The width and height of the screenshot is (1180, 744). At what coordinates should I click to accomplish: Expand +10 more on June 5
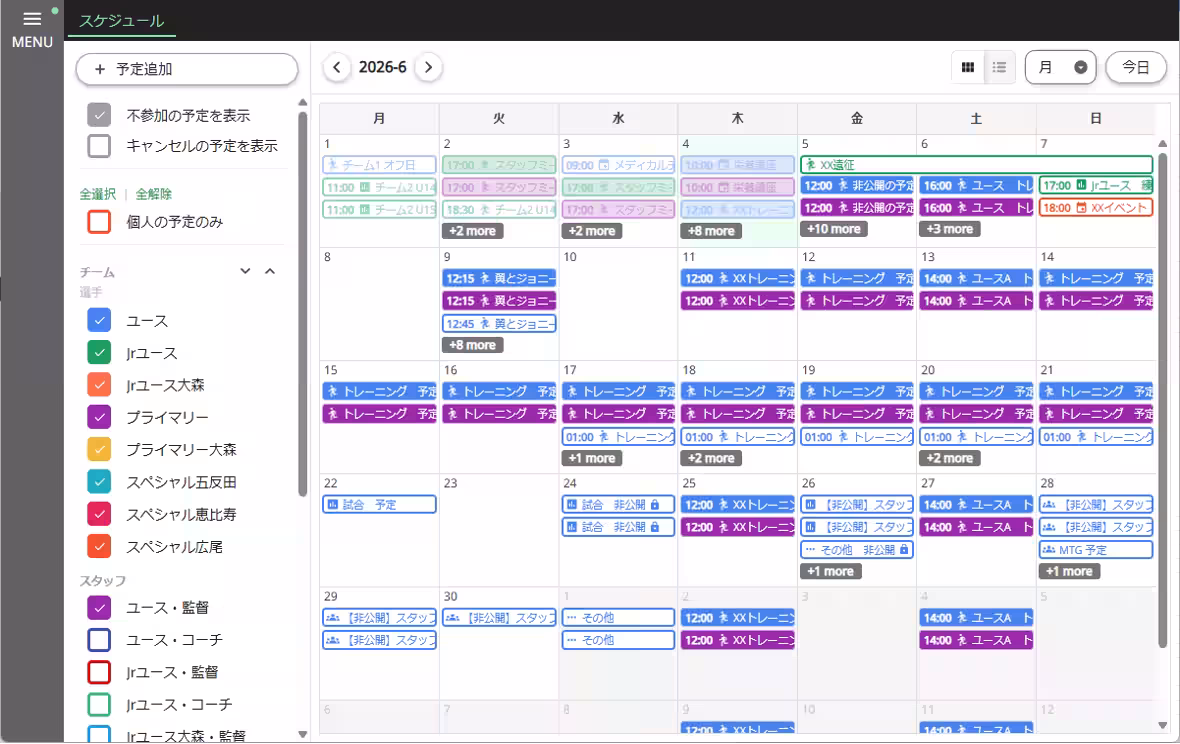834,229
